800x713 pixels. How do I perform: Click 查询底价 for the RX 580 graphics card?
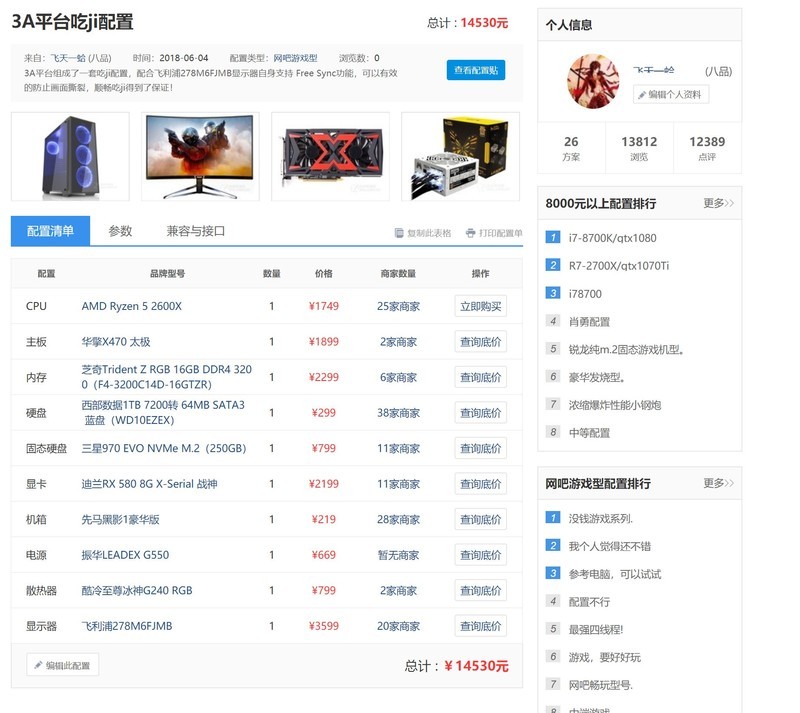(x=481, y=484)
